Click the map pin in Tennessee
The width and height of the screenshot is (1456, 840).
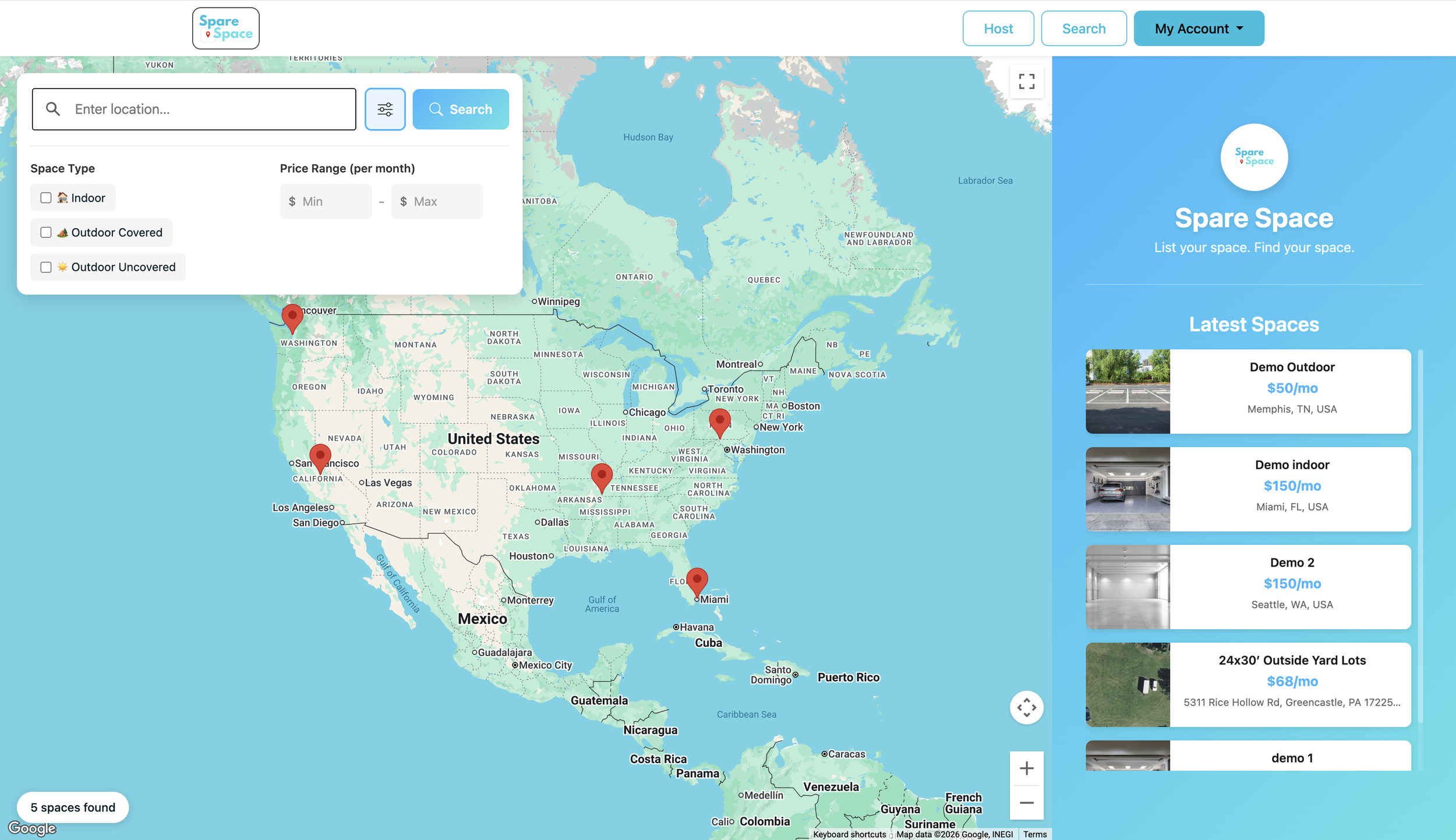(x=601, y=476)
